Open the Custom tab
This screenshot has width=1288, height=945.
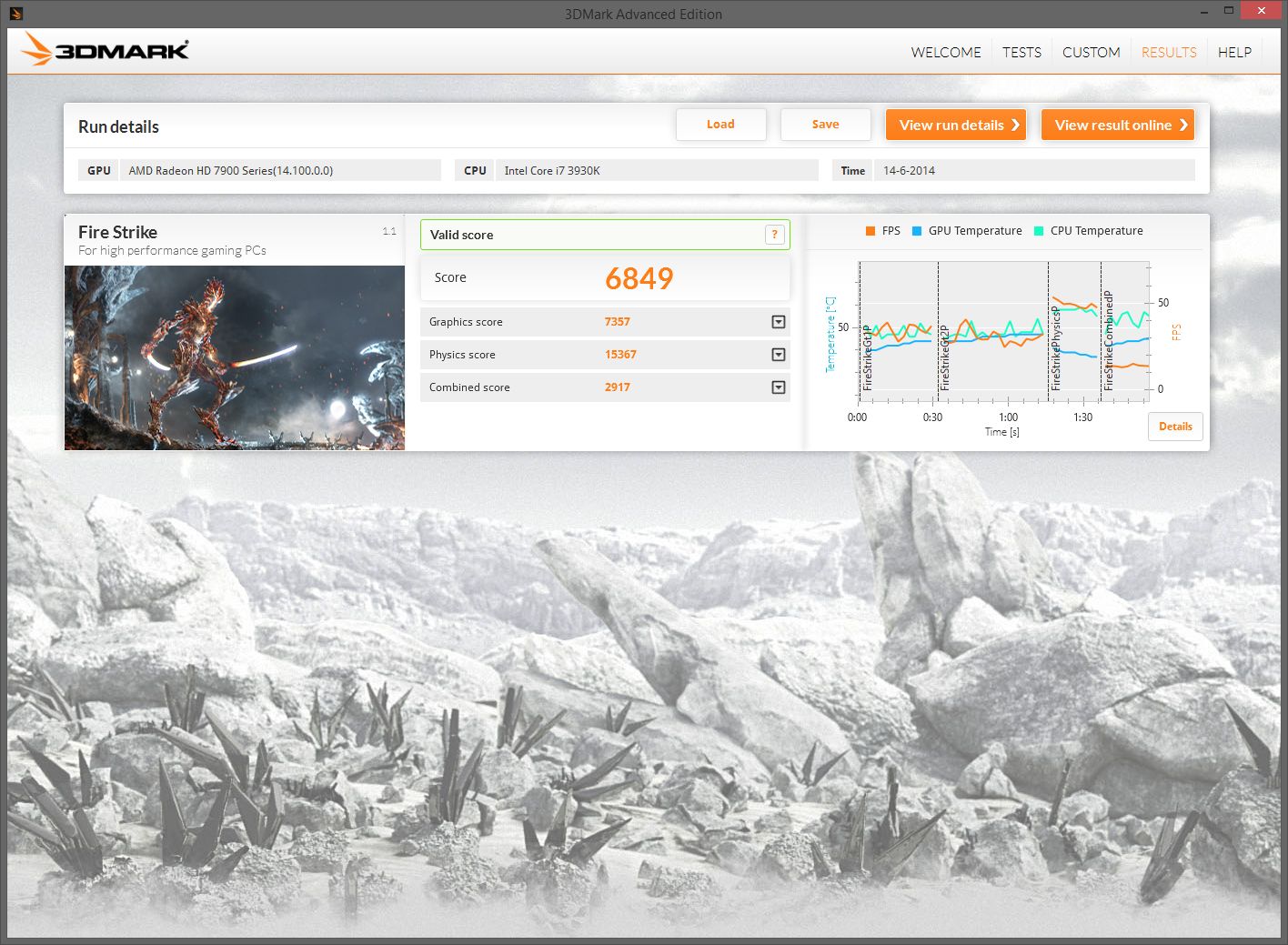(1091, 53)
